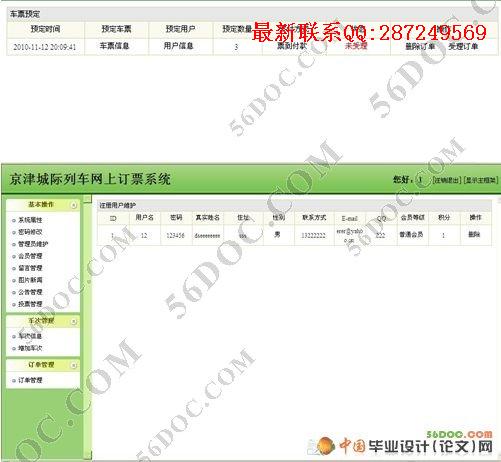Select the 普通会员 membership level cell
The width and height of the screenshot is (501, 462).
412,235
